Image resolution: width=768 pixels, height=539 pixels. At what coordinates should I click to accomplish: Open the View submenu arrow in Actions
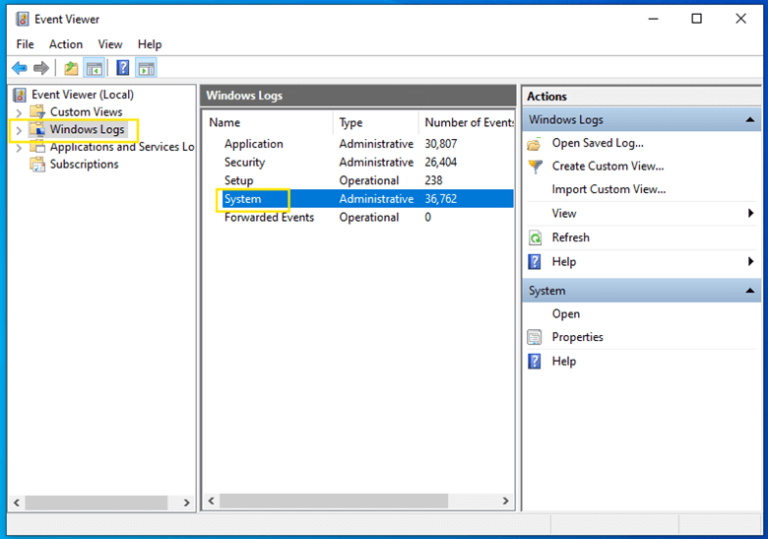(750, 213)
